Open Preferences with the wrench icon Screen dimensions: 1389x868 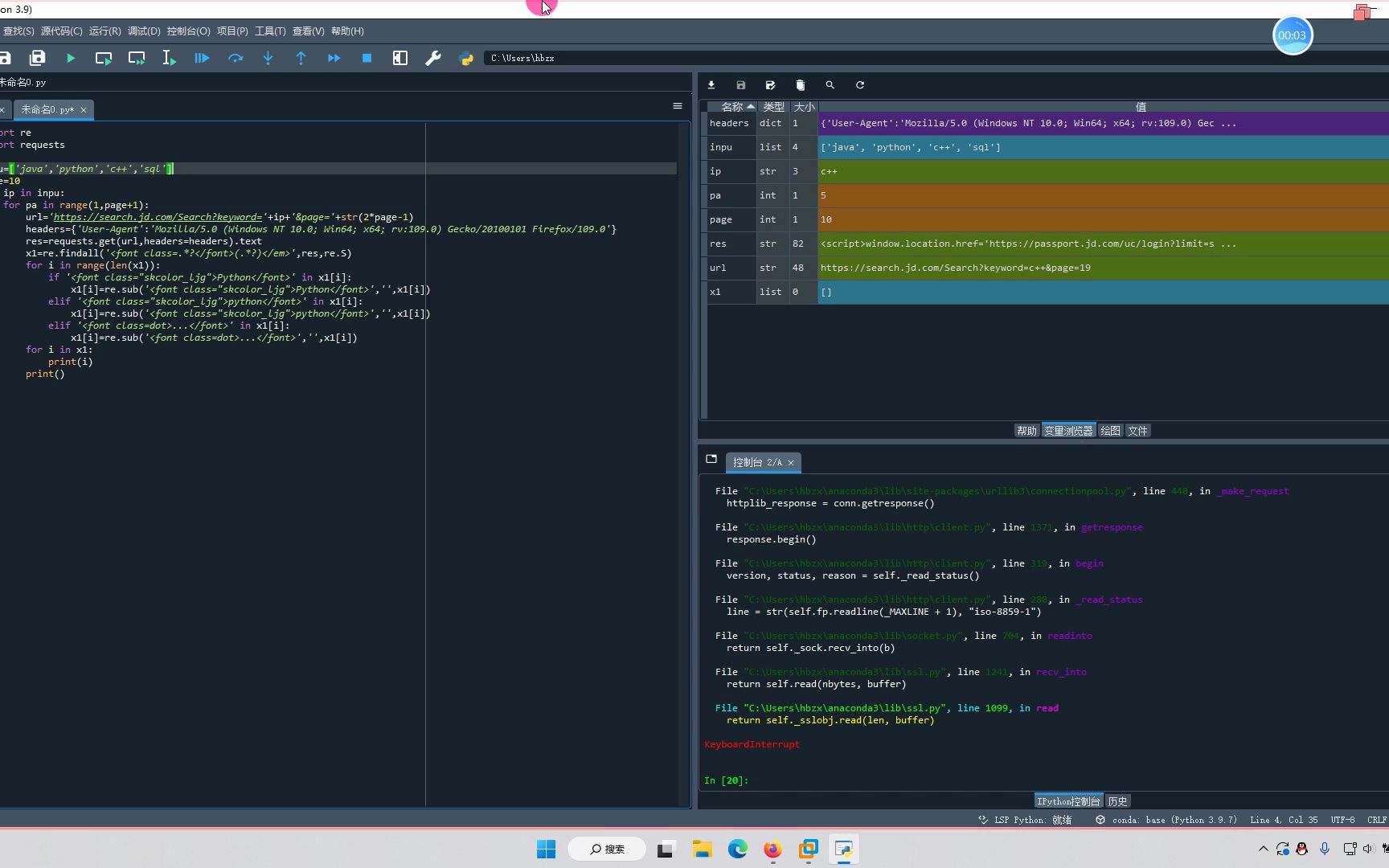[x=432, y=58]
